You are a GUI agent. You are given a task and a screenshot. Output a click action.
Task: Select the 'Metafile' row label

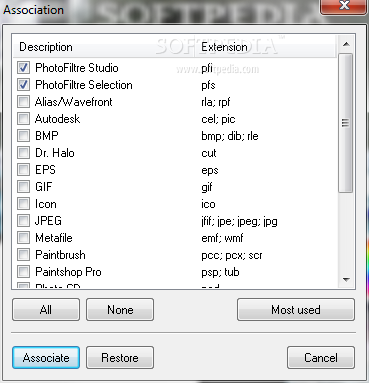click(54, 238)
